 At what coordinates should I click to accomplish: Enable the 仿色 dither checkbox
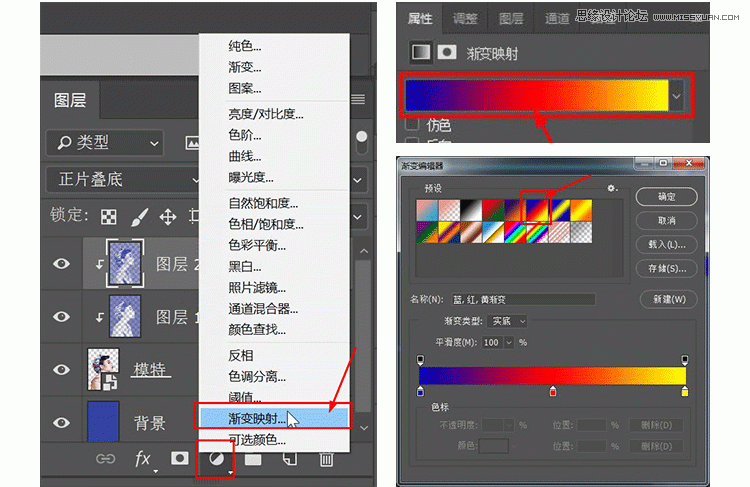click(x=412, y=124)
